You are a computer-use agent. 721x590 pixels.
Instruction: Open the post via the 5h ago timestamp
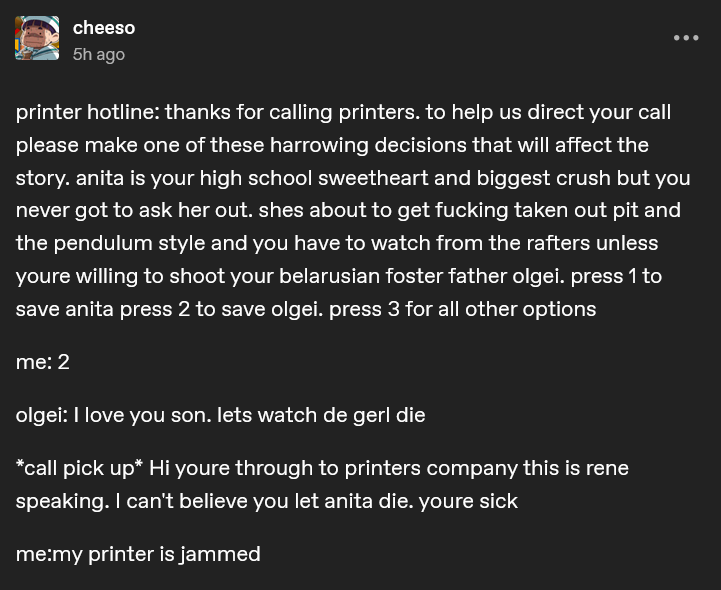click(98, 54)
